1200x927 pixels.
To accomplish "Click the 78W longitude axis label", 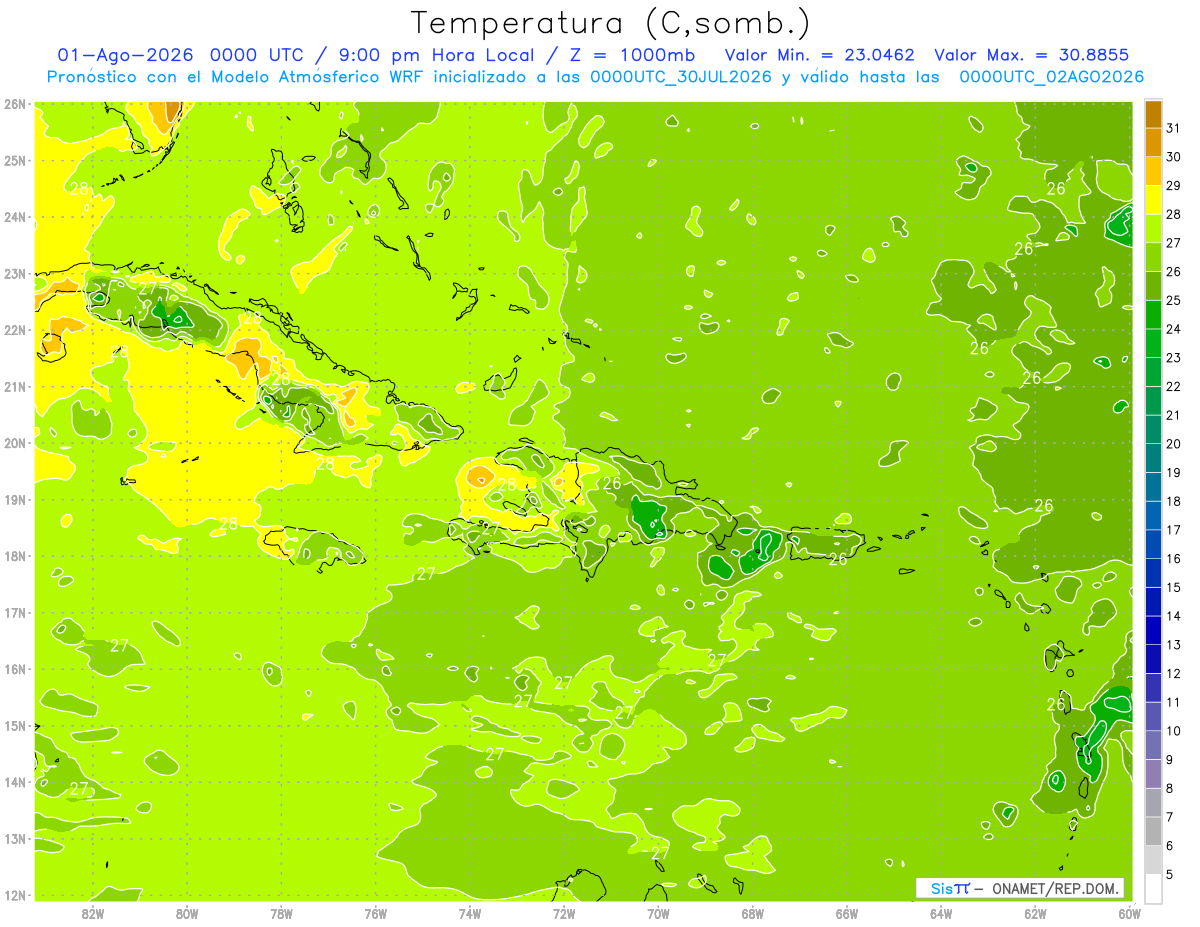I will point(281,913).
